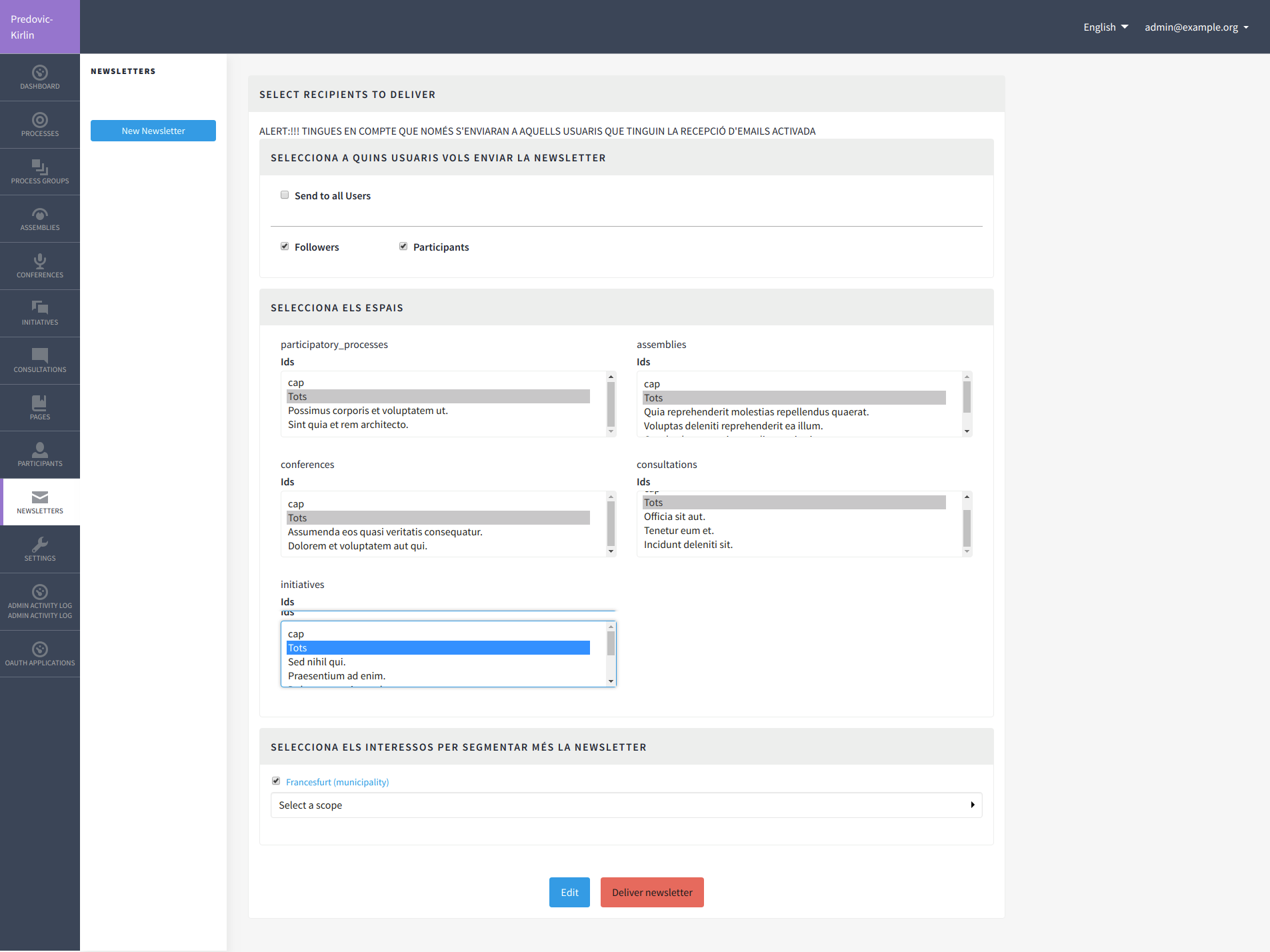
Task: Expand admin@example.org account menu
Action: (x=1197, y=27)
